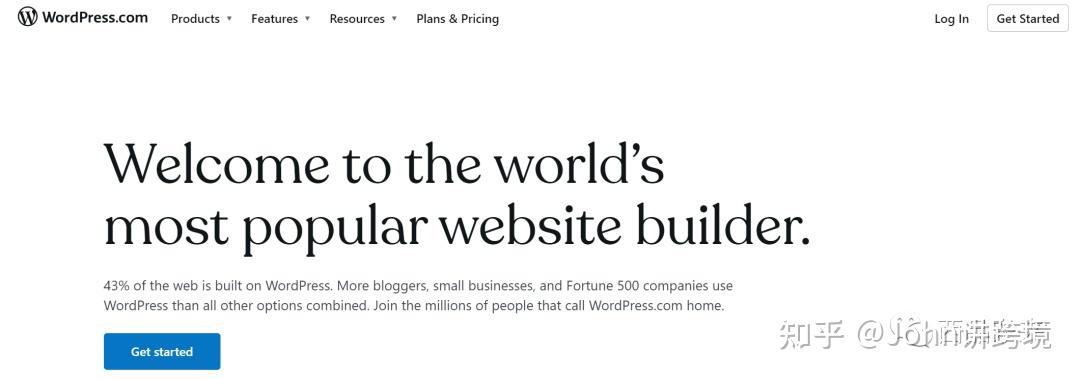Click the outlined Get Started header button
The width and height of the screenshot is (1080, 379).
[1028, 19]
